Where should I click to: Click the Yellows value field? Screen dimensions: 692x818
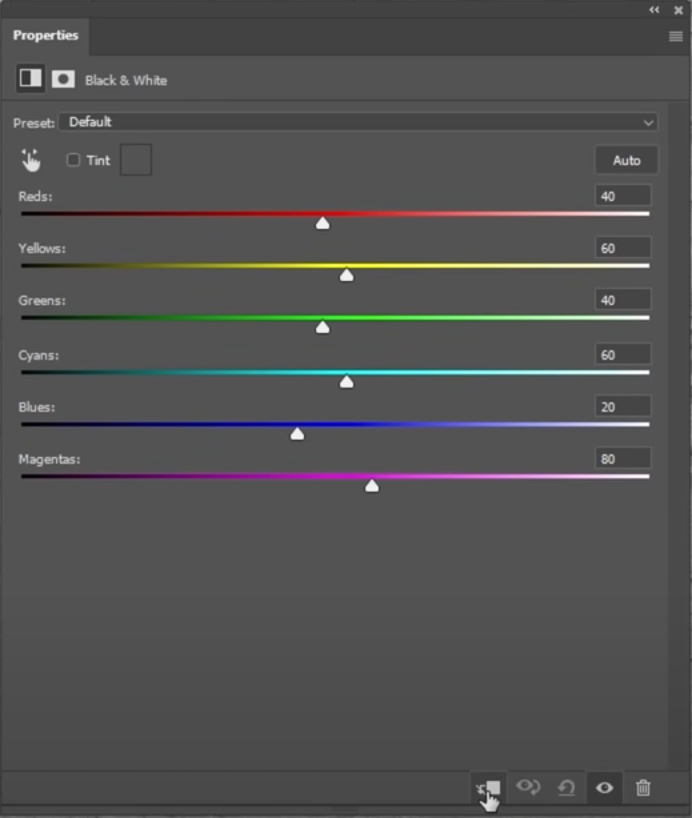622,248
